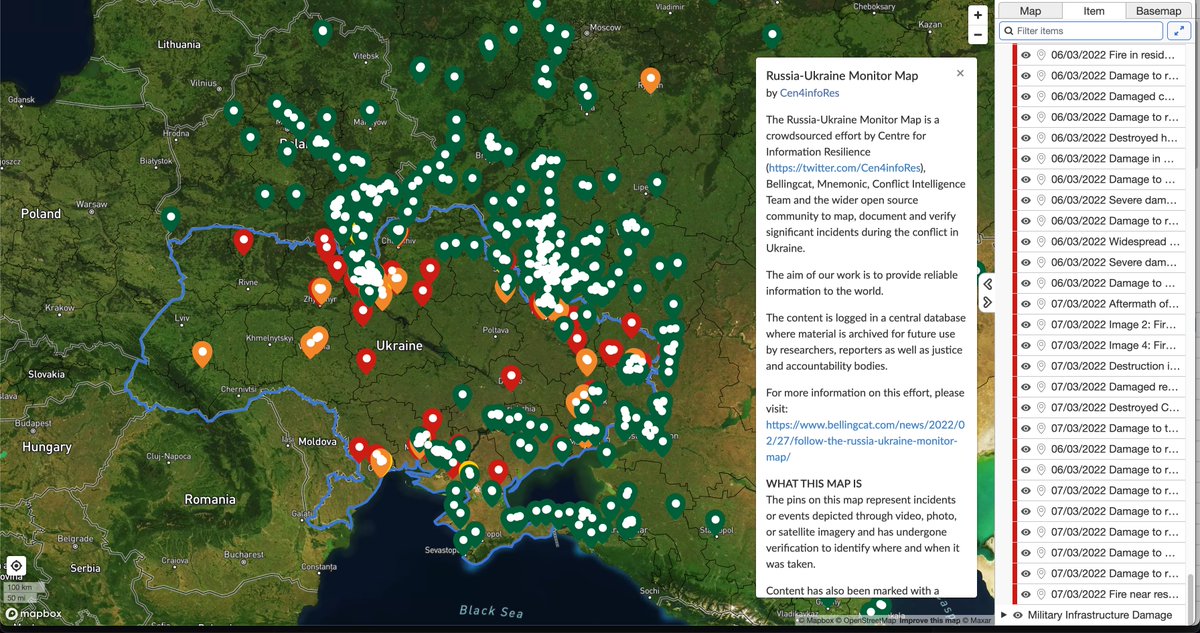
Task: Zoom in on the map with the plus button
Action: coord(978,15)
